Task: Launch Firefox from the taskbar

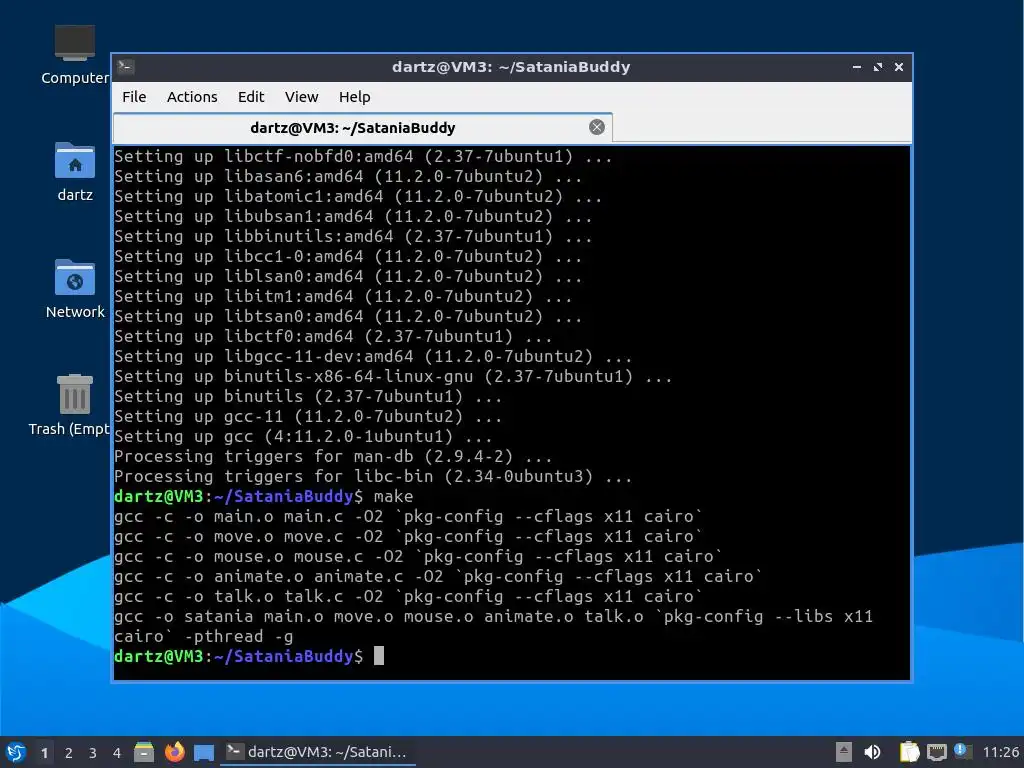Action: (174, 752)
